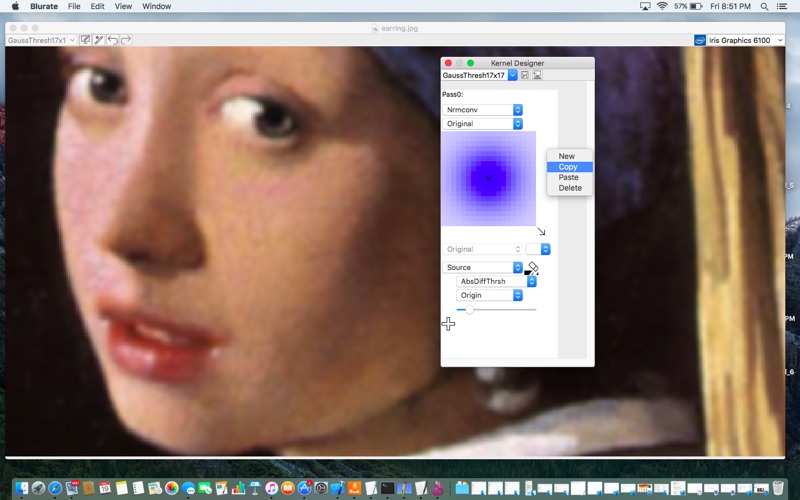
Task: Open Keynote from the Dock
Action: 255,488
